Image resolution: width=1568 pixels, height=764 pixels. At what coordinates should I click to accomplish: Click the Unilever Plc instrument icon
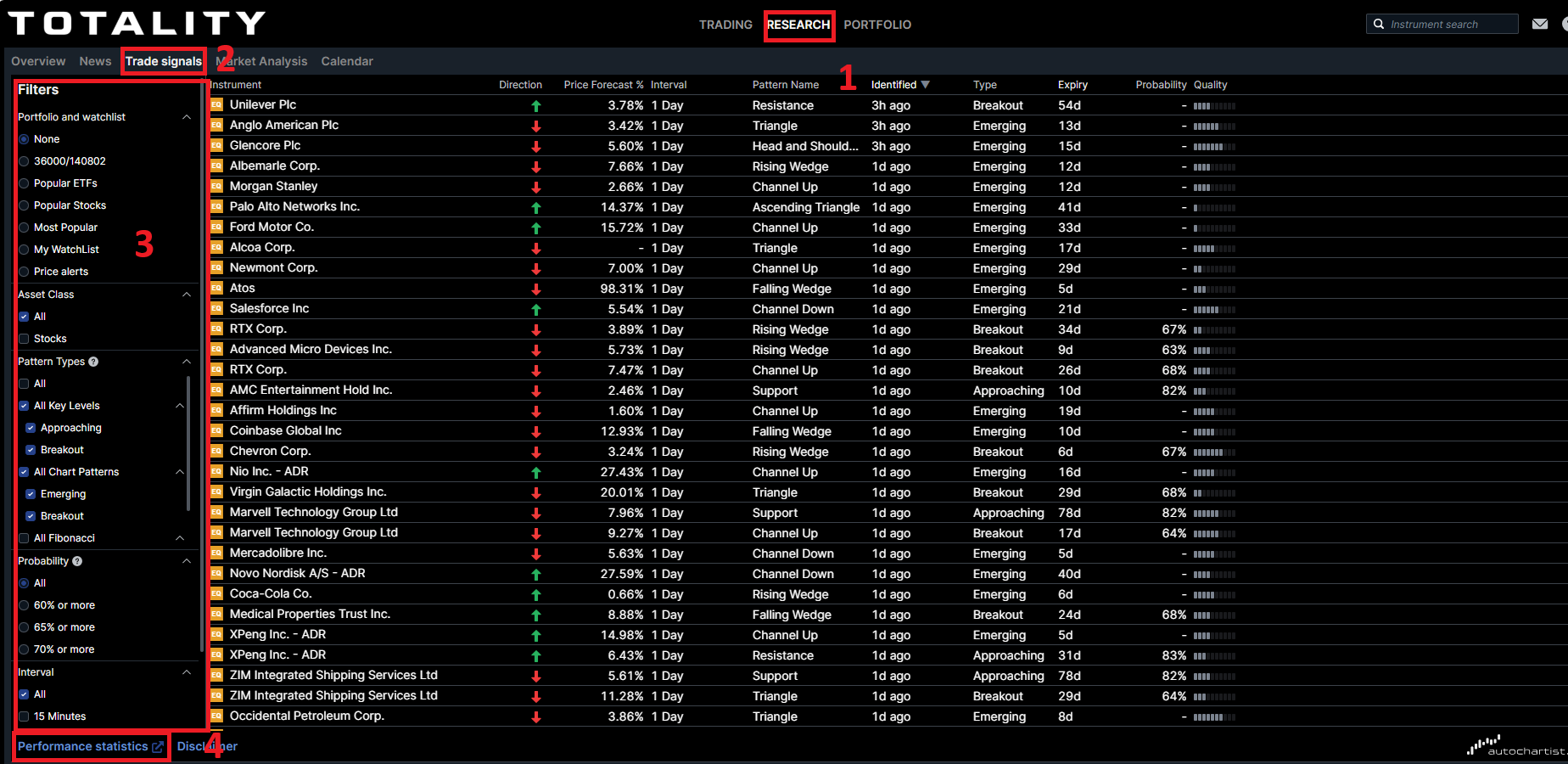(x=216, y=104)
